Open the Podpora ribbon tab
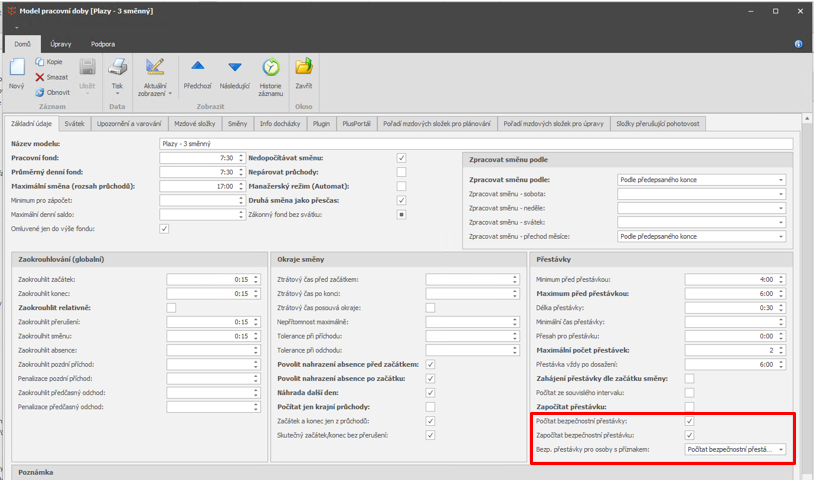This screenshot has height=481, width=815. 103,44
